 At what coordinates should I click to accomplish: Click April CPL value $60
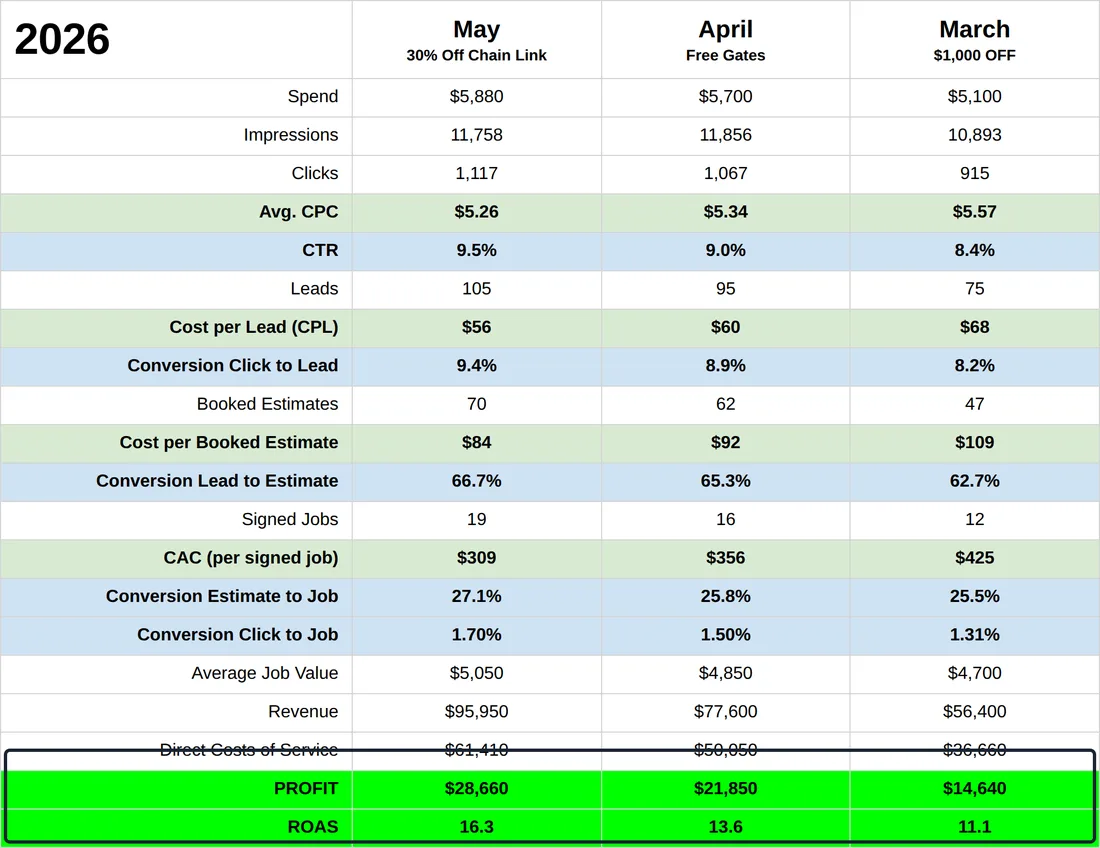click(725, 327)
